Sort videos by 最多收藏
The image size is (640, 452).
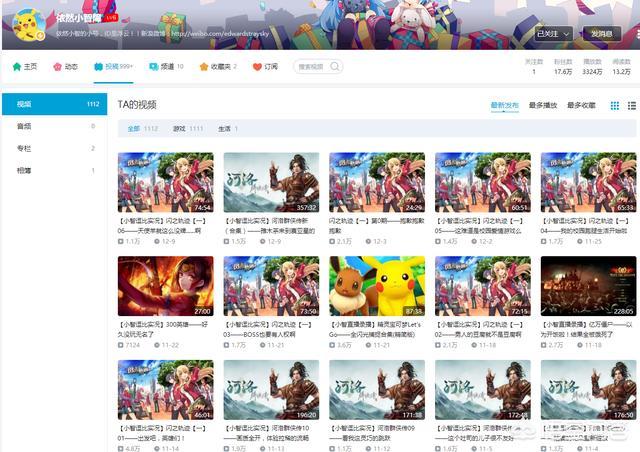(581, 105)
